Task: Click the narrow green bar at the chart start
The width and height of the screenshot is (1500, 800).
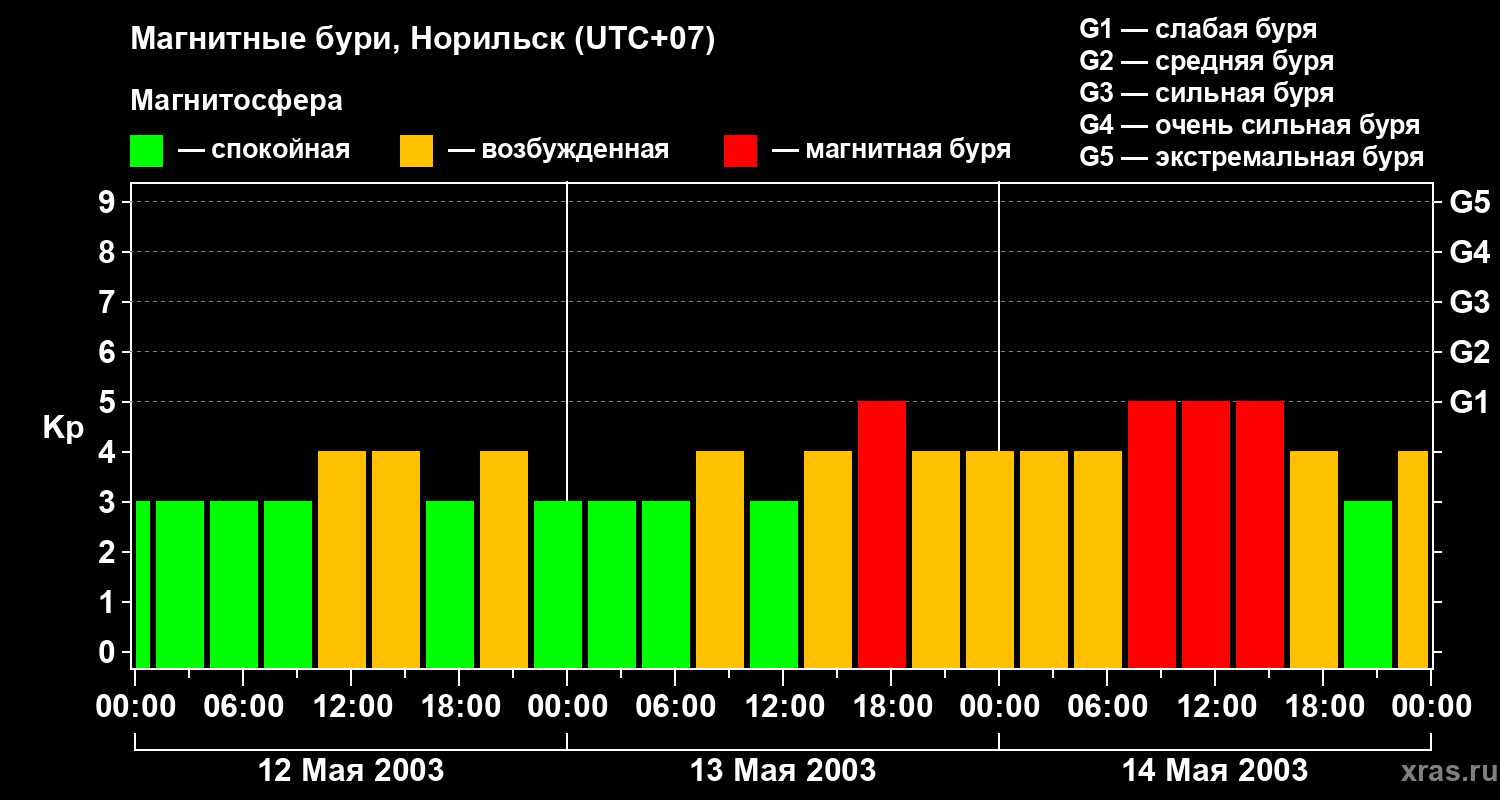Action: (x=143, y=584)
